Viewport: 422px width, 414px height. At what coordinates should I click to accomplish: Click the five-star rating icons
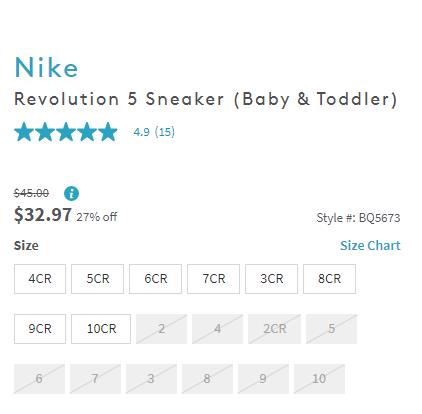66,132
